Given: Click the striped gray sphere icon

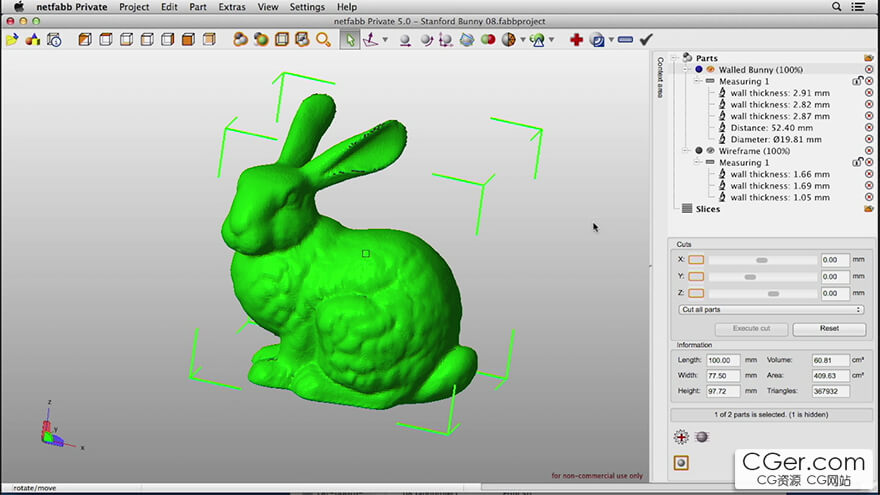Looking at the screenshot, I should click(x=702, y=437).
